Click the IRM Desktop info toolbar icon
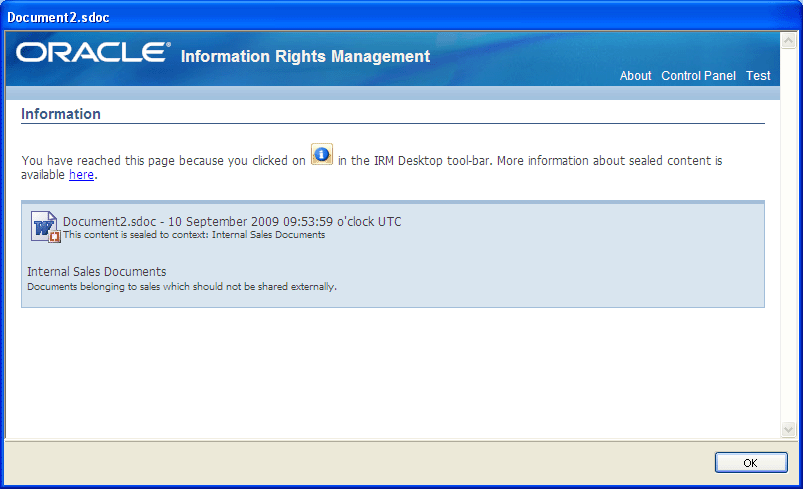This screenshot has height=489, width=803. coord(322,155)
